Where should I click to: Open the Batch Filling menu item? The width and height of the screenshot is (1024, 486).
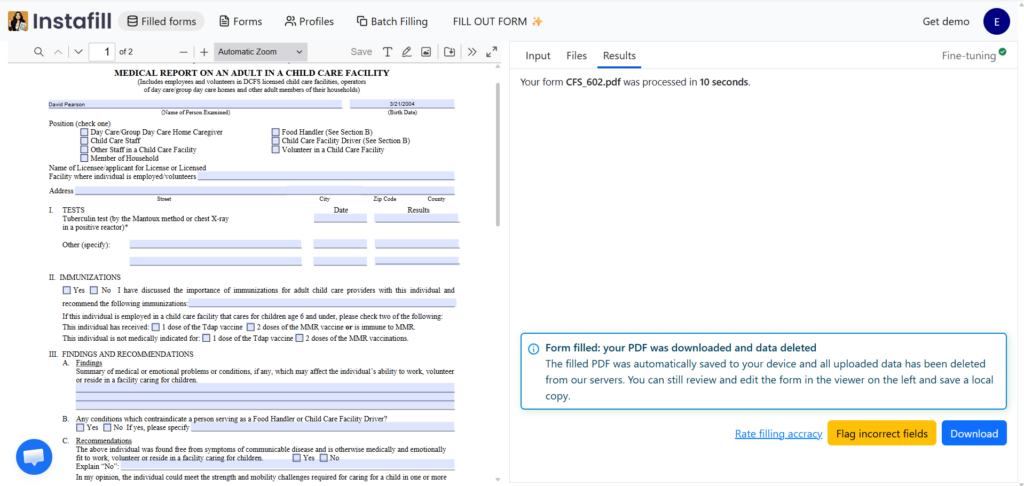click(x=392, y=21)
